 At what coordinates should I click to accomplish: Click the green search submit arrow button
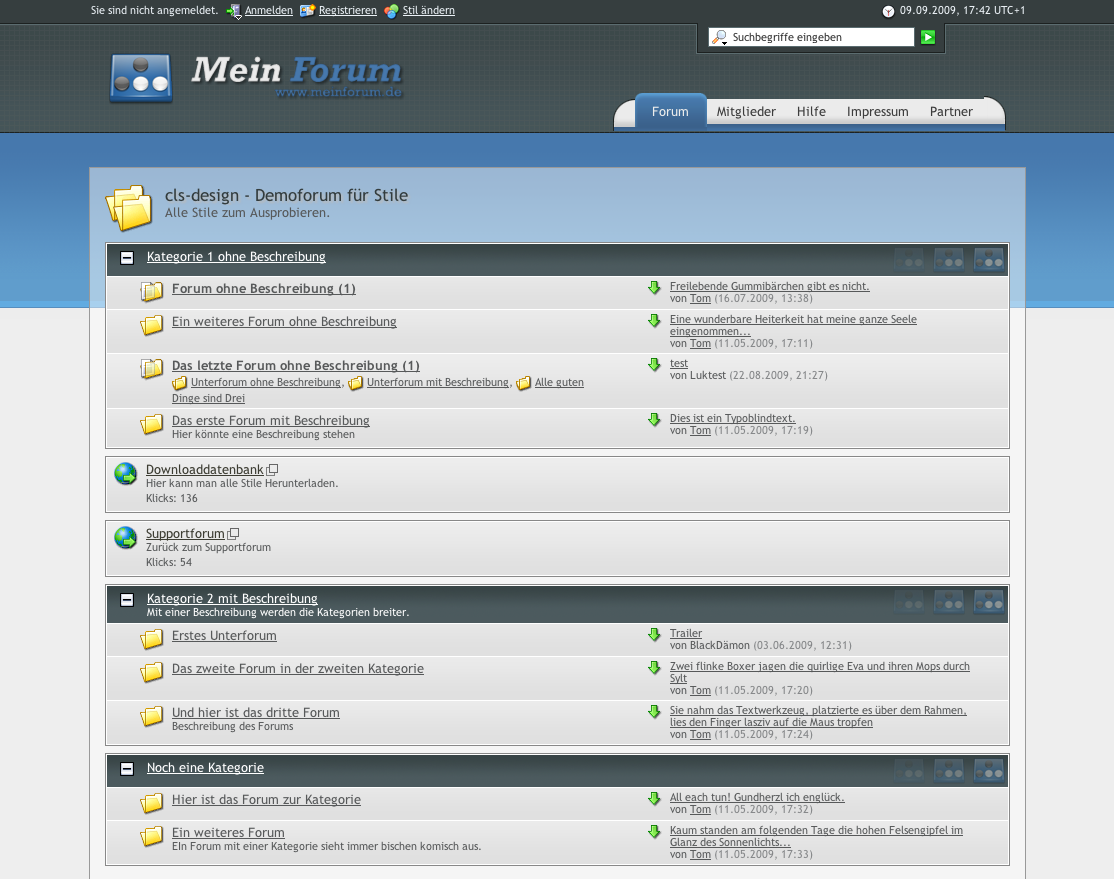pos(928,37)
